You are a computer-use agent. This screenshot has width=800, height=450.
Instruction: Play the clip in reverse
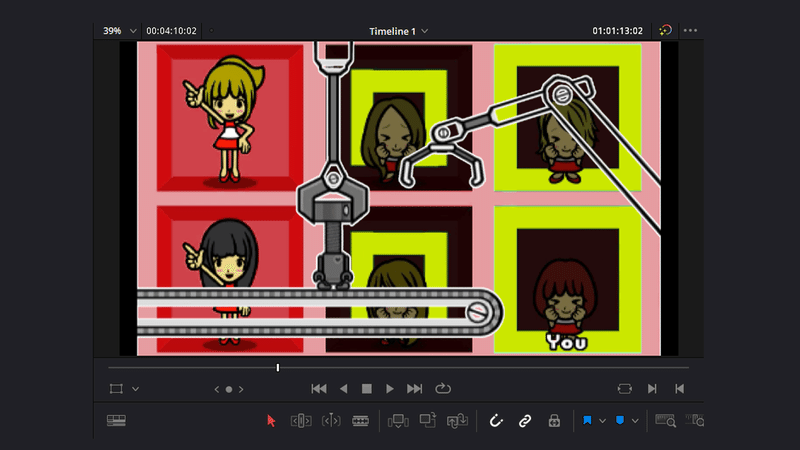(344, 389)
